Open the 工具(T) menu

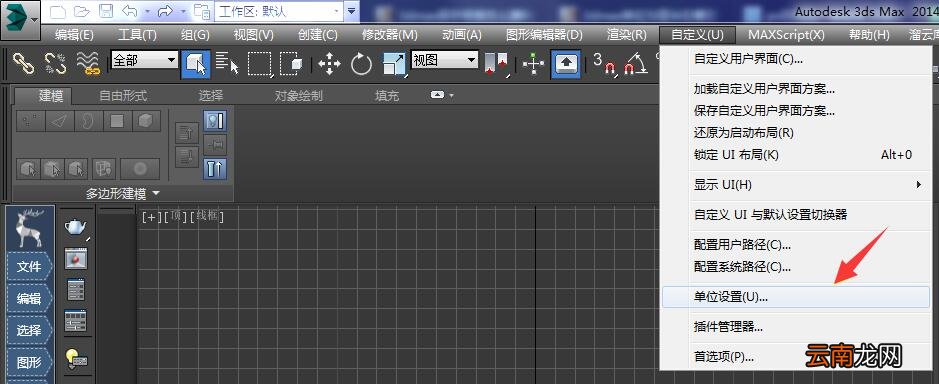pyautogui.click(x=137, y=35)
